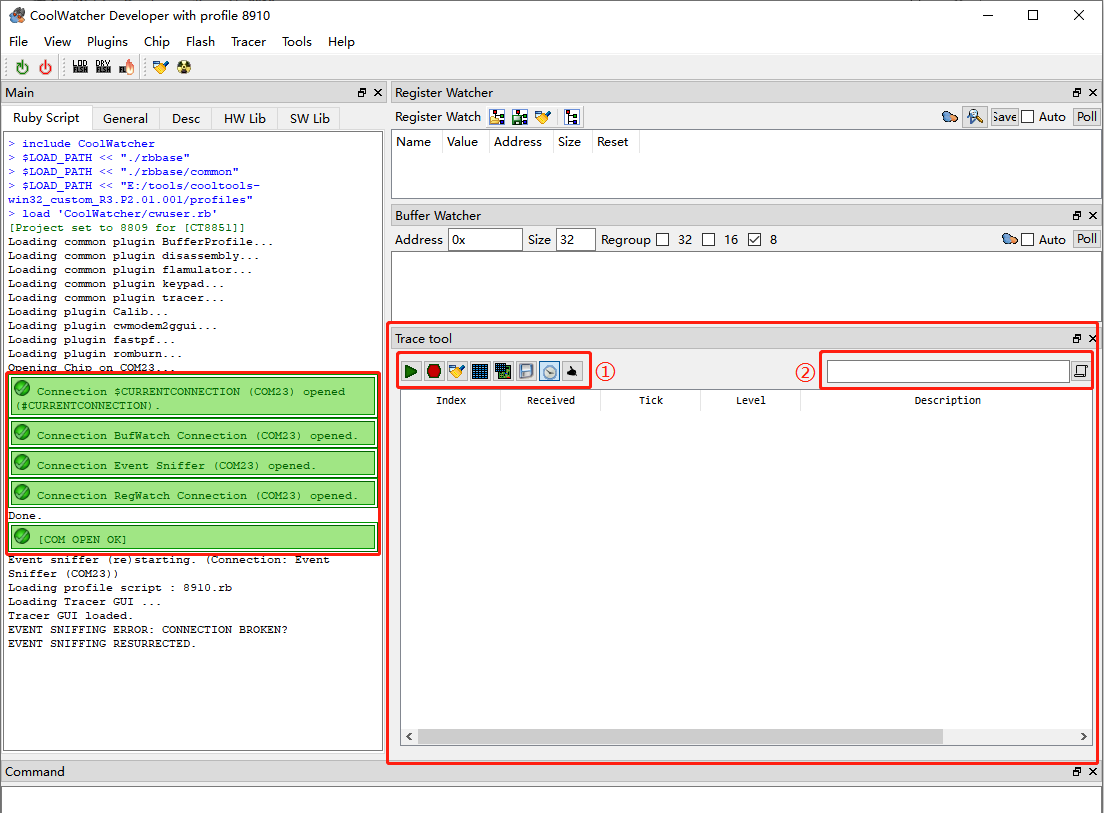Open the Tools menu
This screenshot has height=813, width=1104.
pyautogui.click(x=296, y=42)
